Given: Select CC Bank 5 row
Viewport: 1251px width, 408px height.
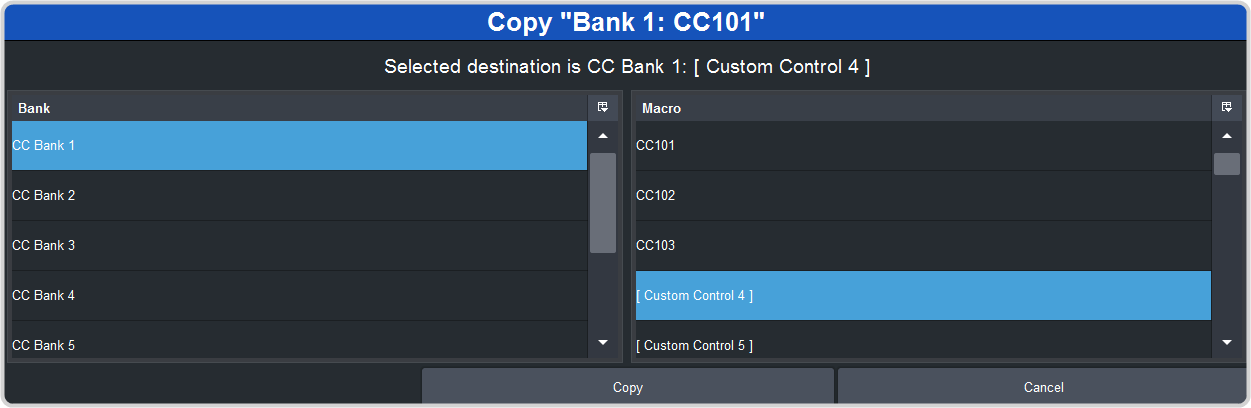Looking at the screenshot, I should tap(299, 344).
